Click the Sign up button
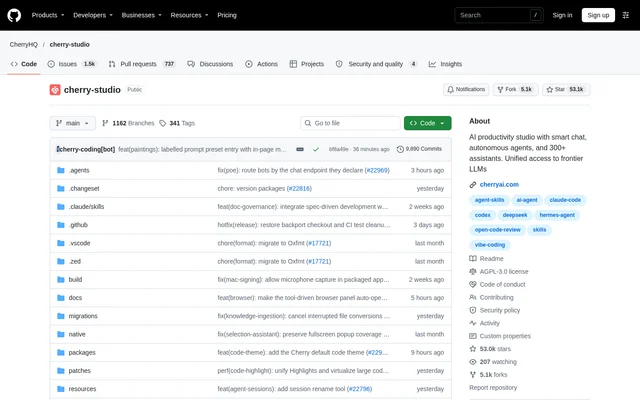 tap(598, 15)
